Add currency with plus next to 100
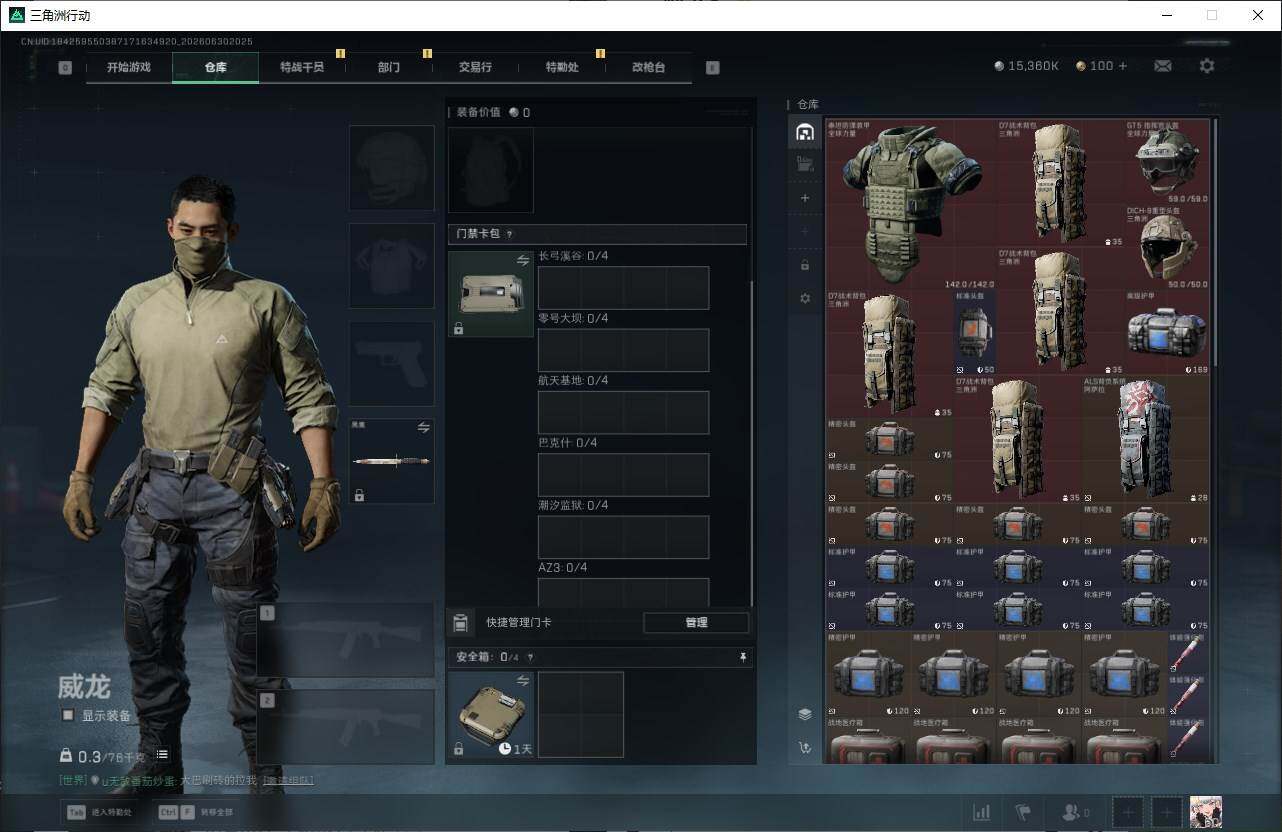 click(1122, 66)
